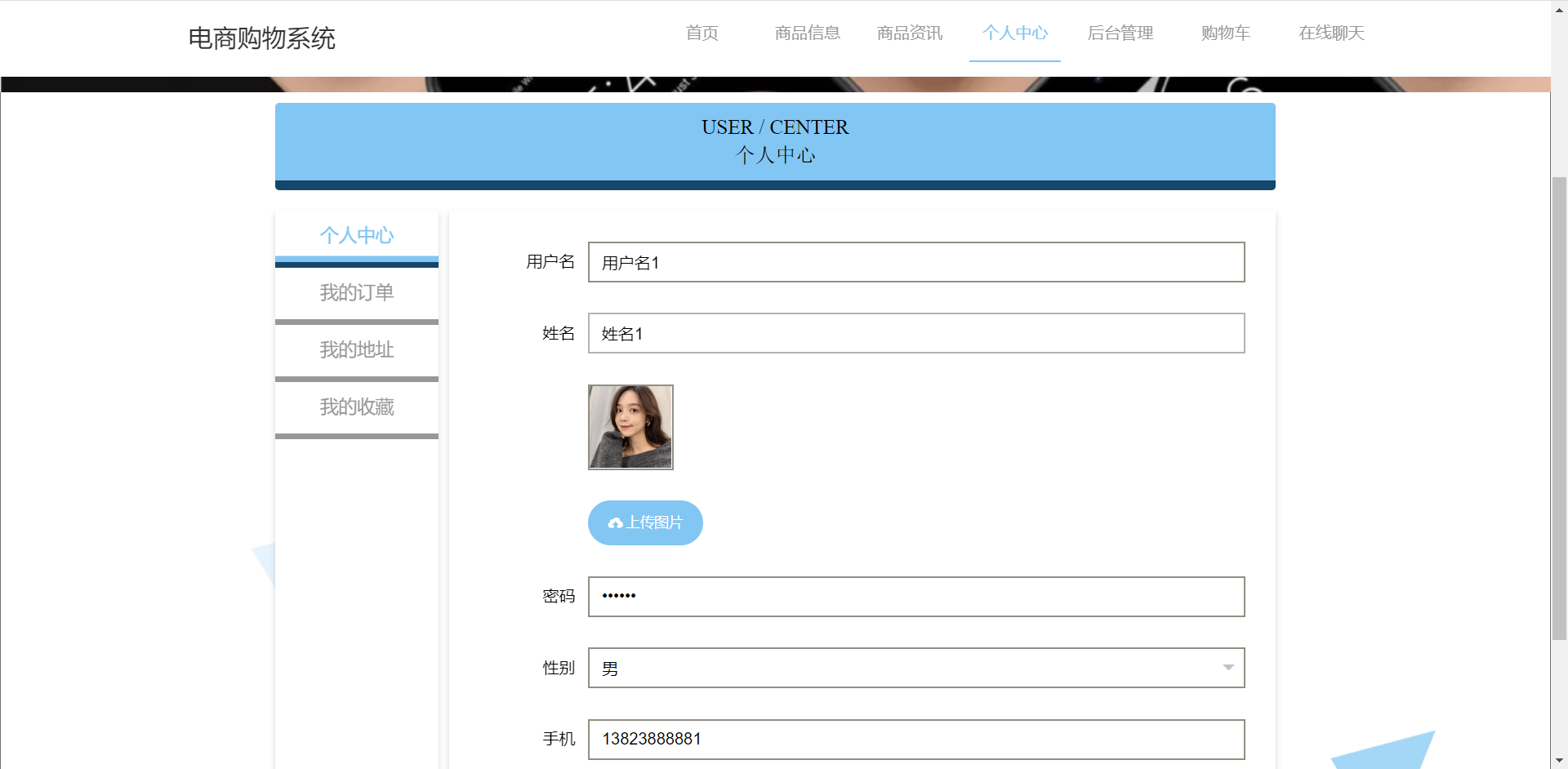1568x769 pixels.
Task: Open 在线聊天 from the navigation
Action: coord(1331,33)
